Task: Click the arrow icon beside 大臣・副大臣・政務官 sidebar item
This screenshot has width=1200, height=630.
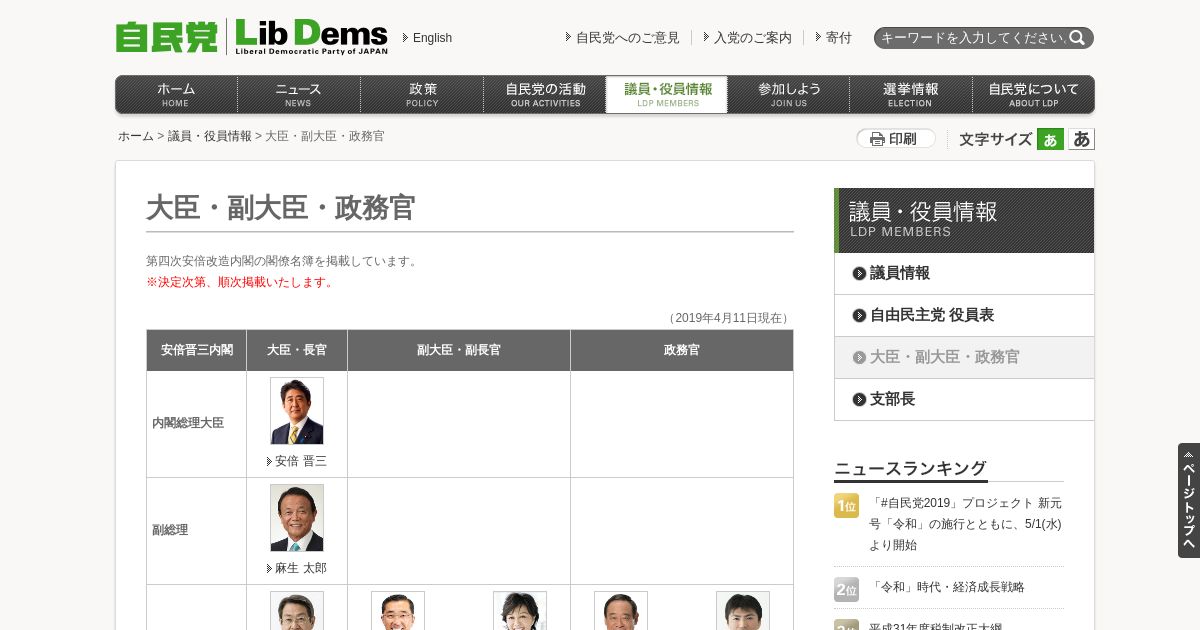Action: [x=859, y=357]
